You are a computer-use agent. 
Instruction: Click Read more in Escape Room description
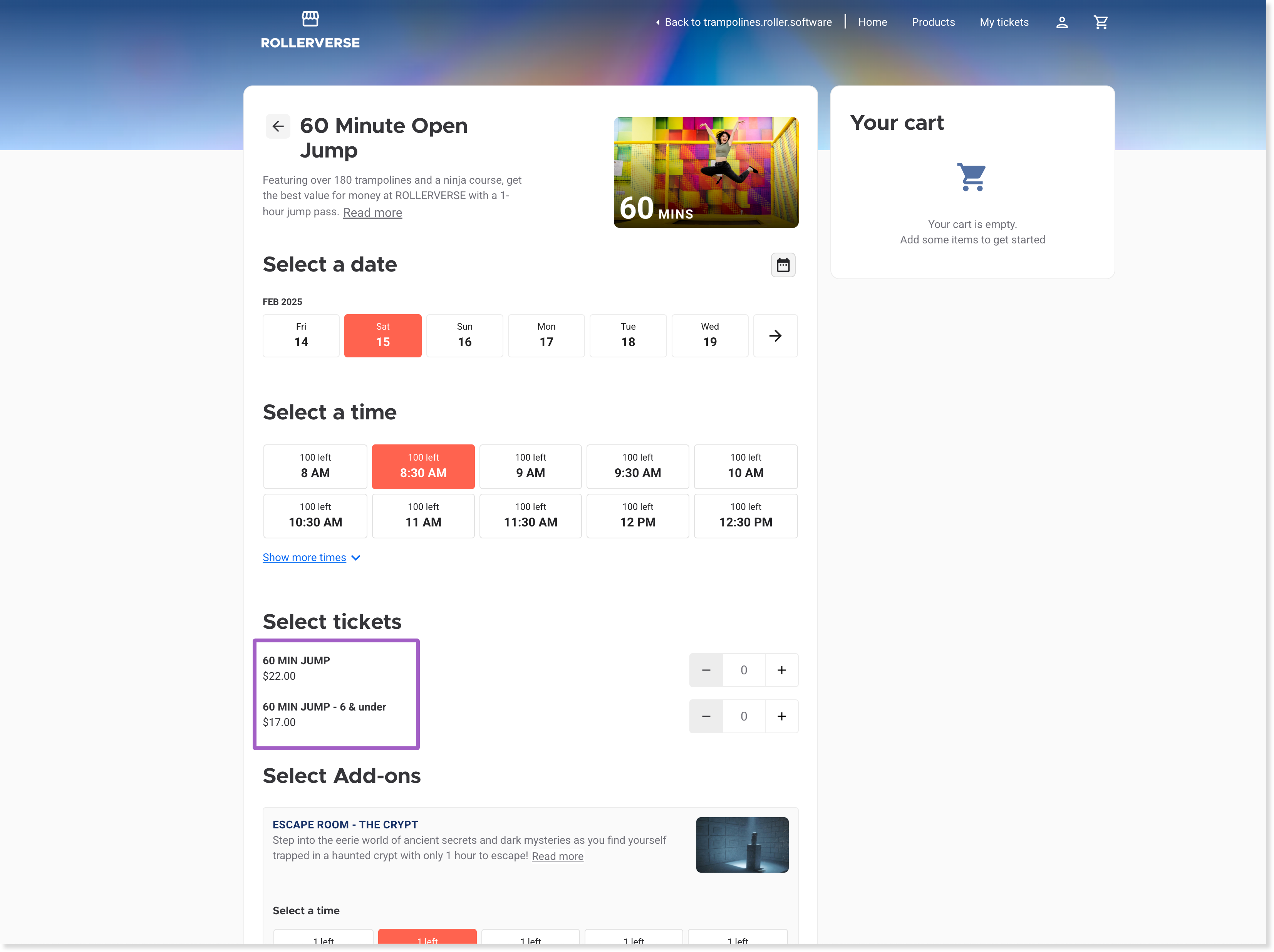(557, 856)
